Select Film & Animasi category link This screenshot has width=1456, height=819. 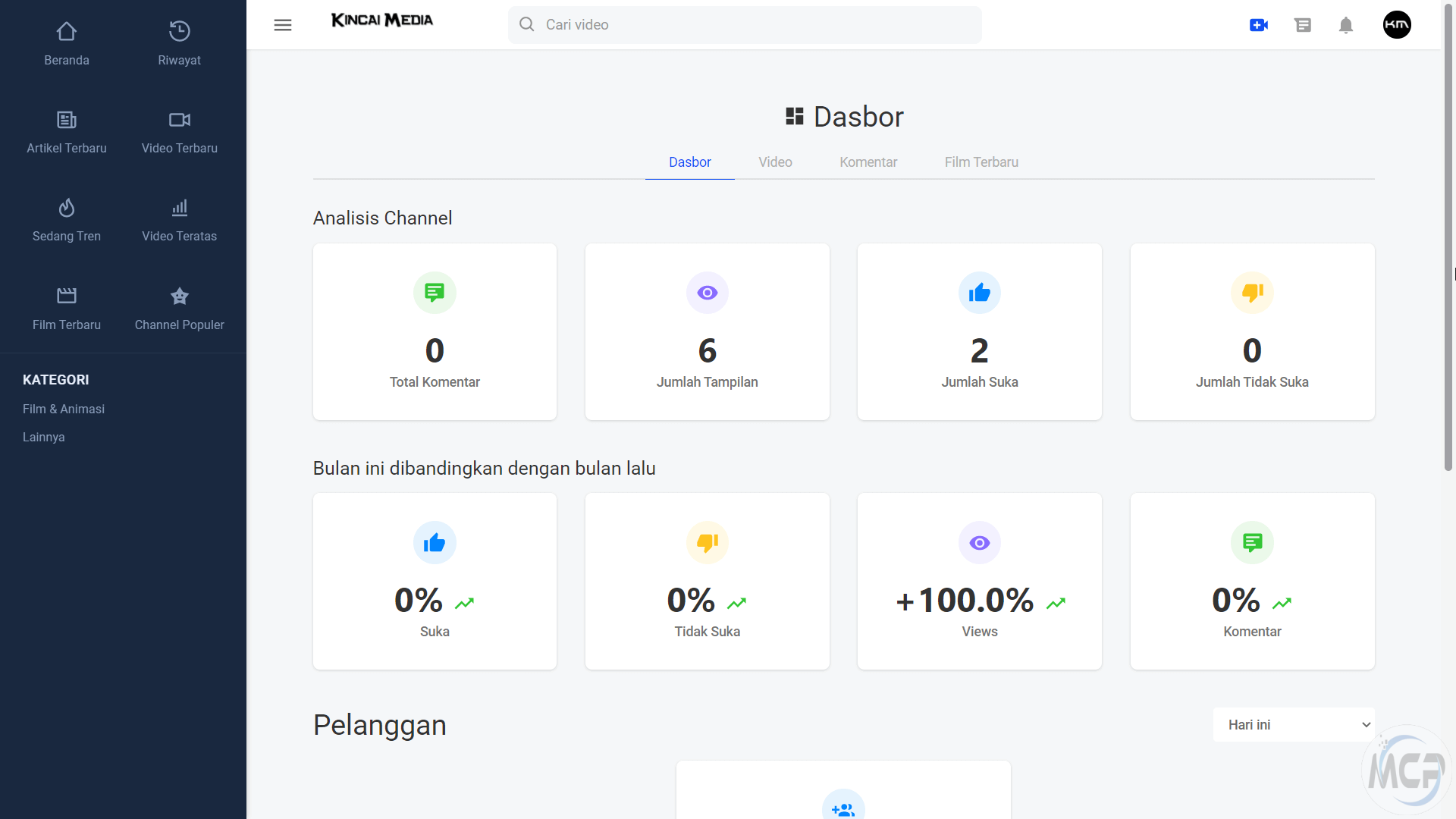tap(64, 409)
